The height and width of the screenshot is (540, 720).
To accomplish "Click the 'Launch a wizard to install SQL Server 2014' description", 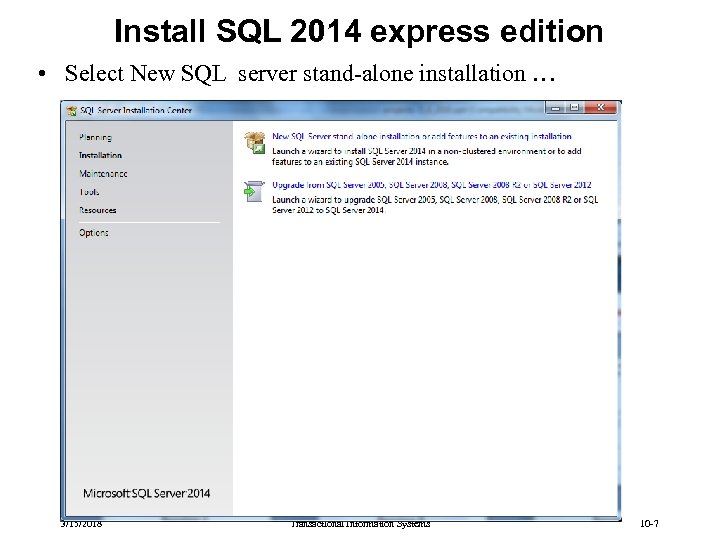I will pos(427,156).
